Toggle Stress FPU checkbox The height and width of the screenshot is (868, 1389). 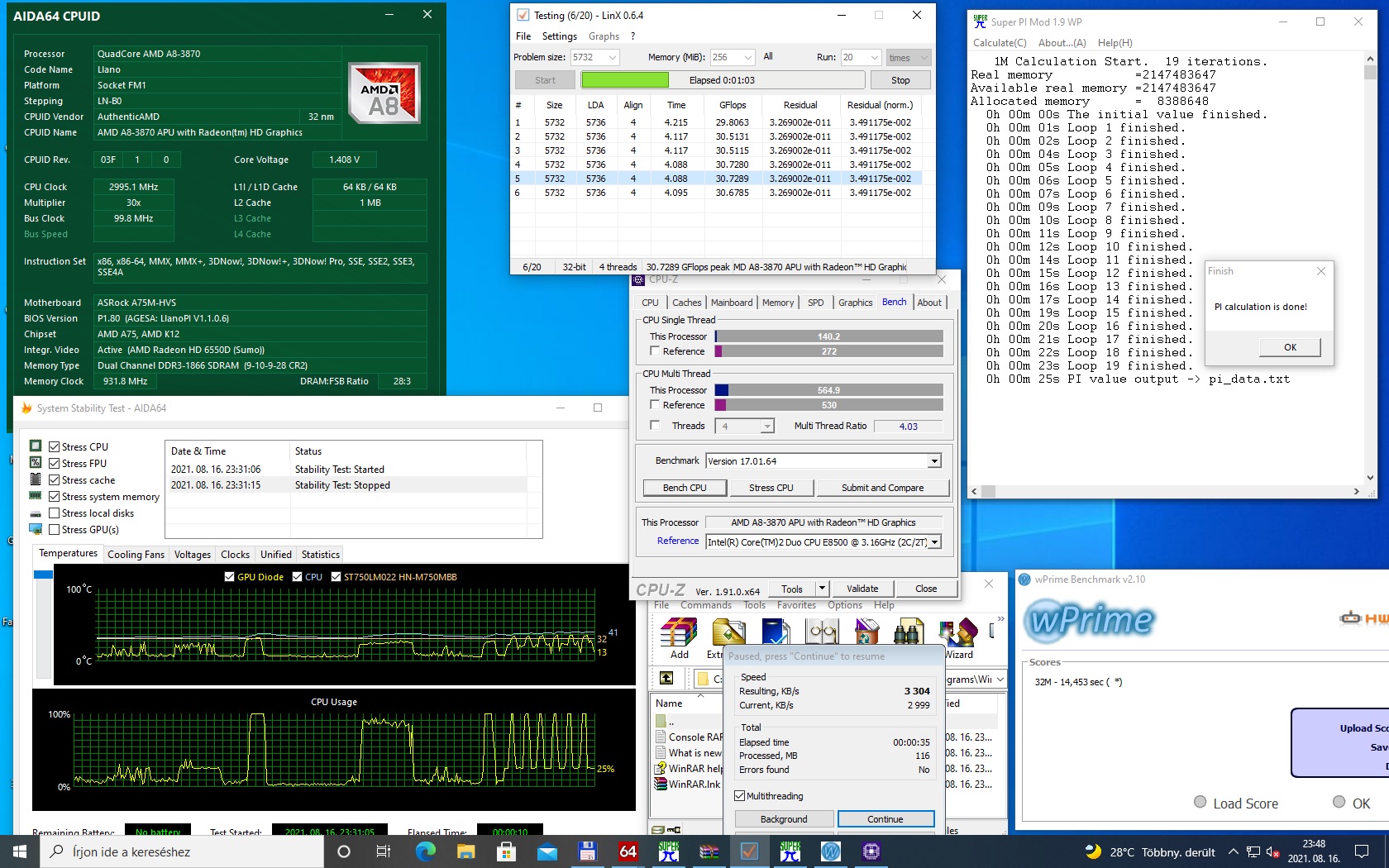[54, 463]
